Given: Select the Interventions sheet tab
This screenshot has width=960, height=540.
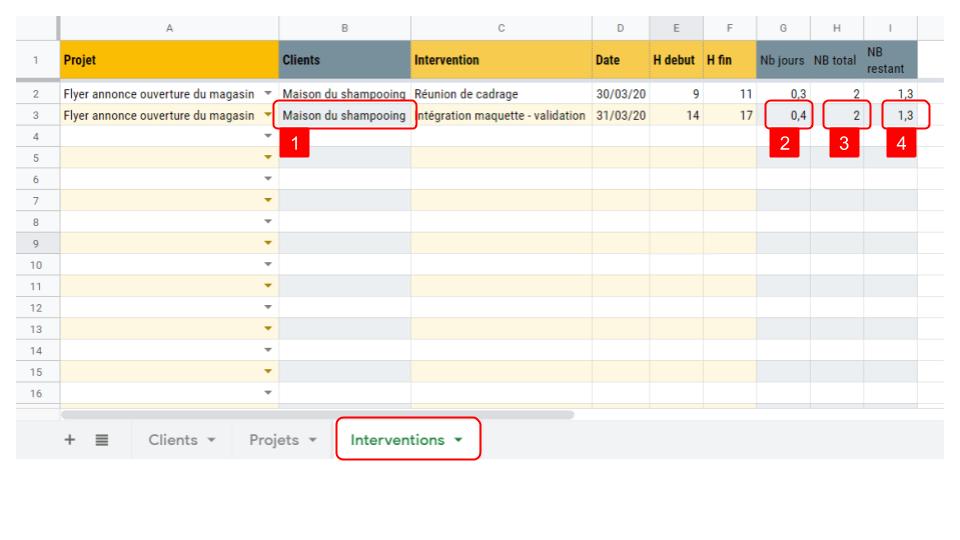Looking at the screenshot, I should click(x=397, y=440).
